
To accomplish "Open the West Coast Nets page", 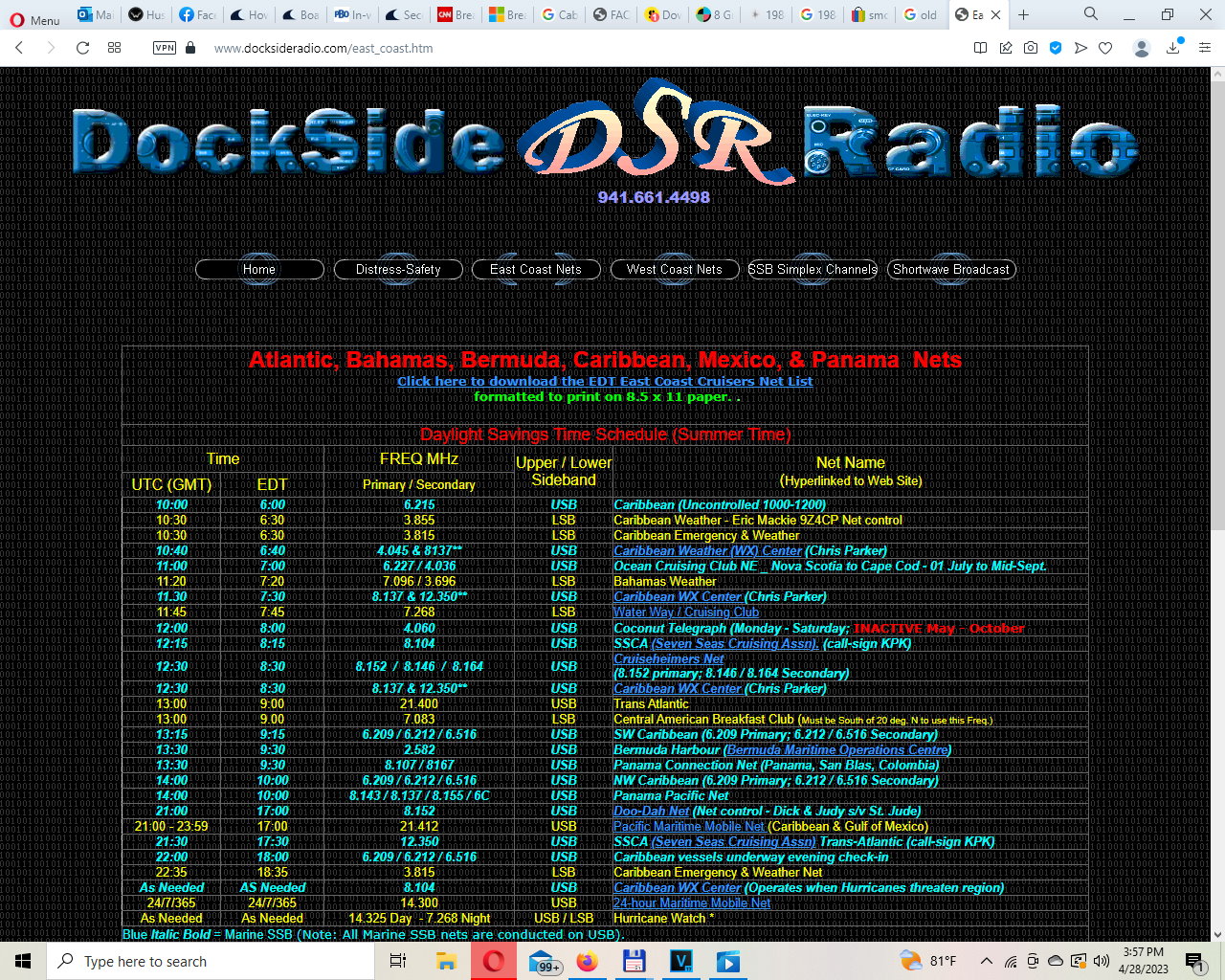I will click(675, 270).
